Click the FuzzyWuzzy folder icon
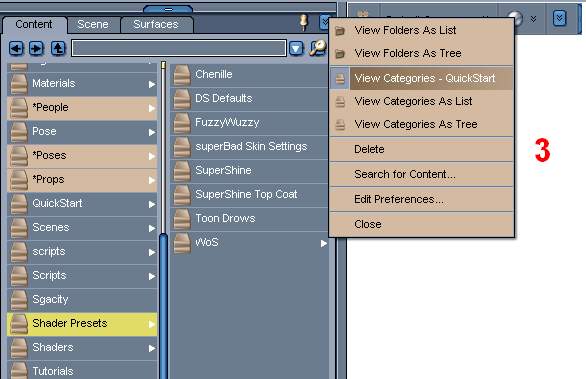The width and height of the screenshot is (586, 379). tap(182, 123)
